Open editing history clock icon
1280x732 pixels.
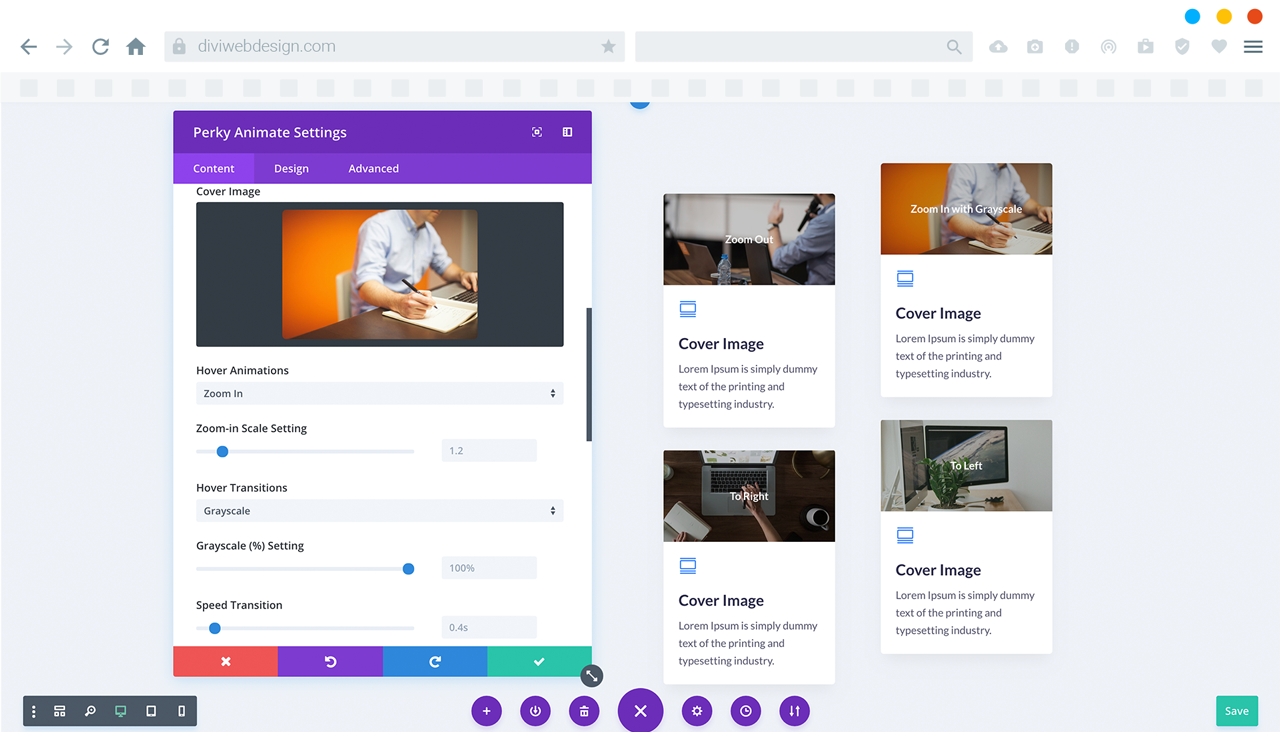(x=746, y=711)
